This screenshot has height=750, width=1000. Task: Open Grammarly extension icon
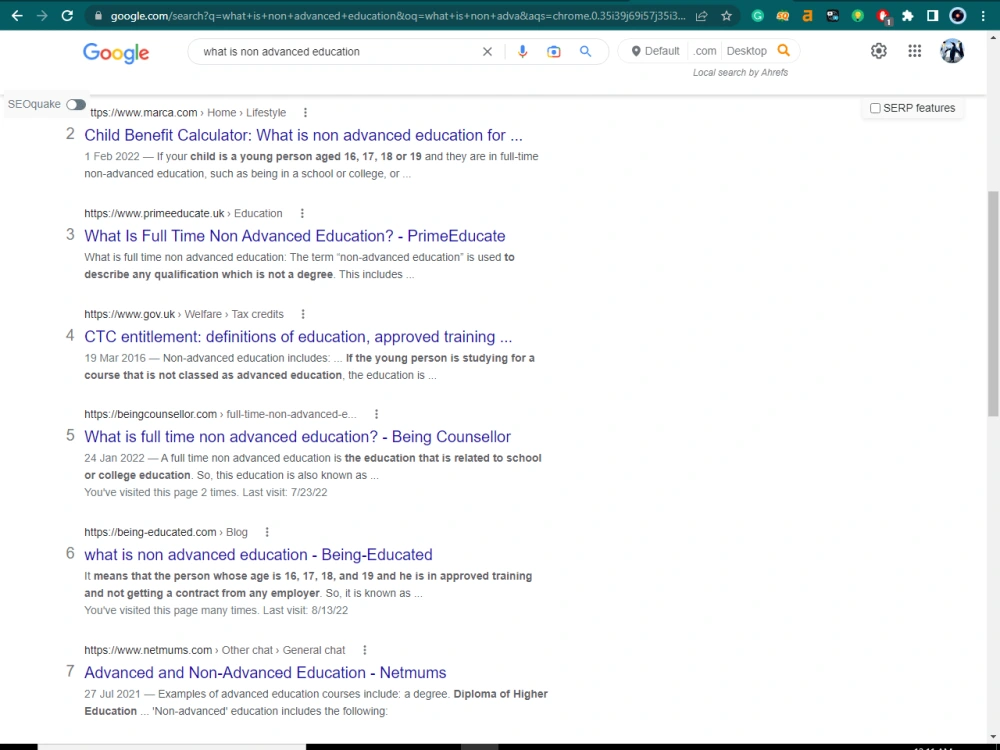(x=758, y=16)
